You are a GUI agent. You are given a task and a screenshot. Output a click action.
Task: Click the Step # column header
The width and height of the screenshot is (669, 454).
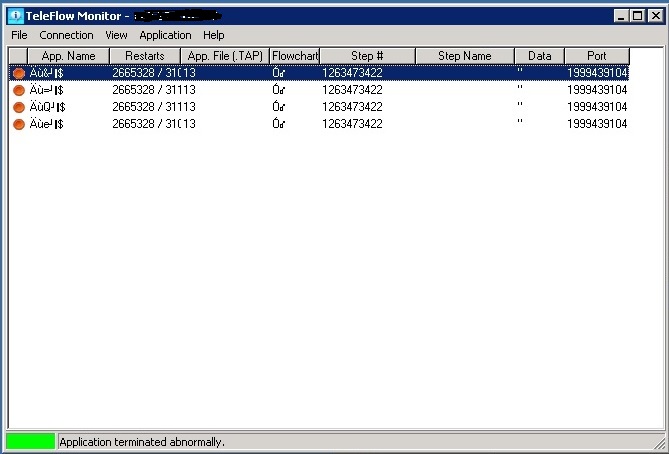pyautogui.click(x=367, y=56)
